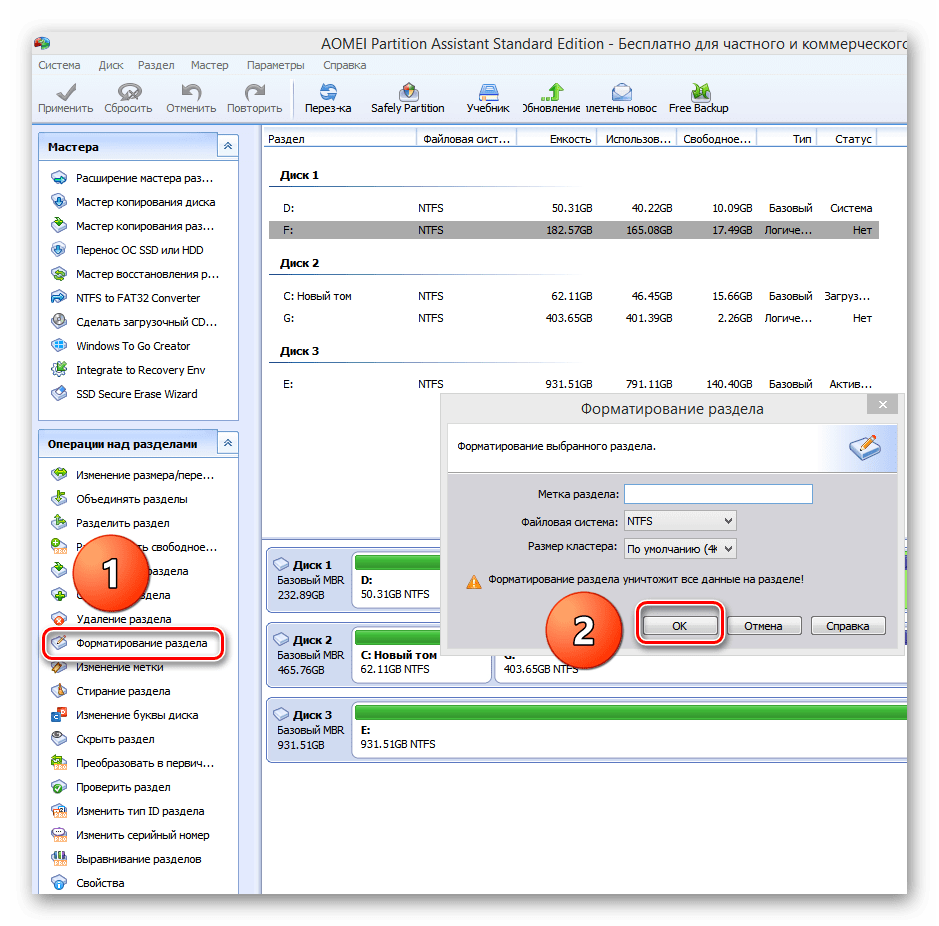
Task: Open NTFS to FAT32 Converter
Action: (138, 298)
